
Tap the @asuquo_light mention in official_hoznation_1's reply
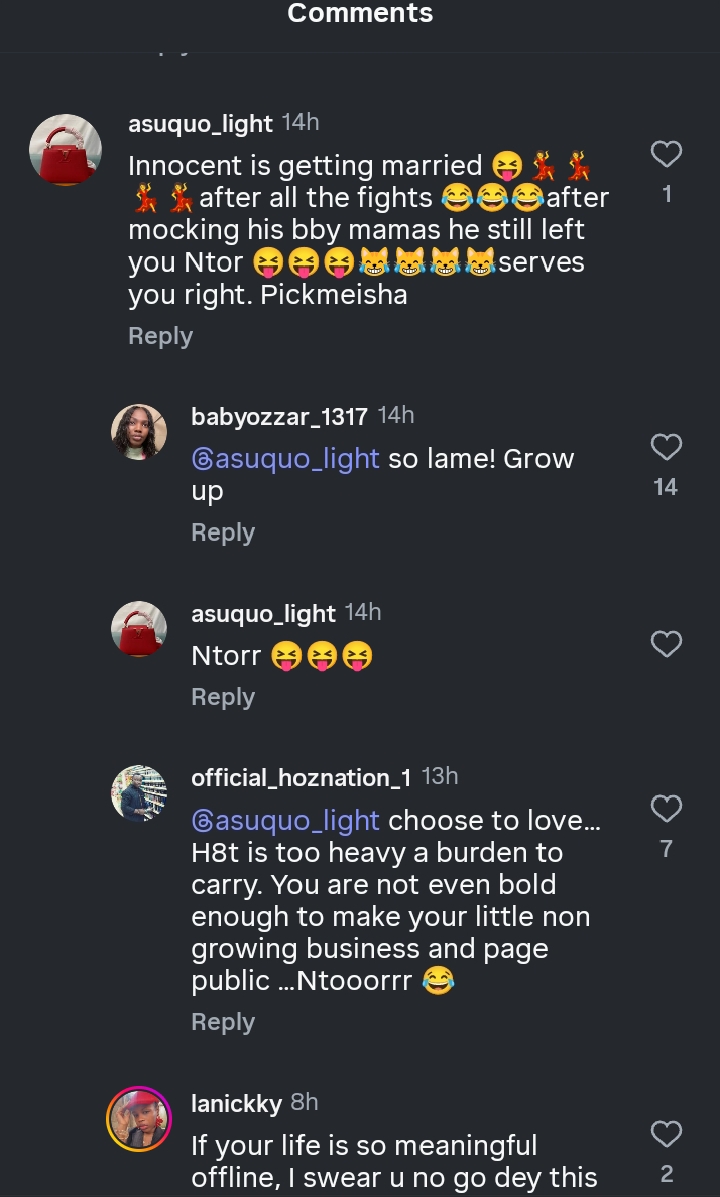(286, 821)
